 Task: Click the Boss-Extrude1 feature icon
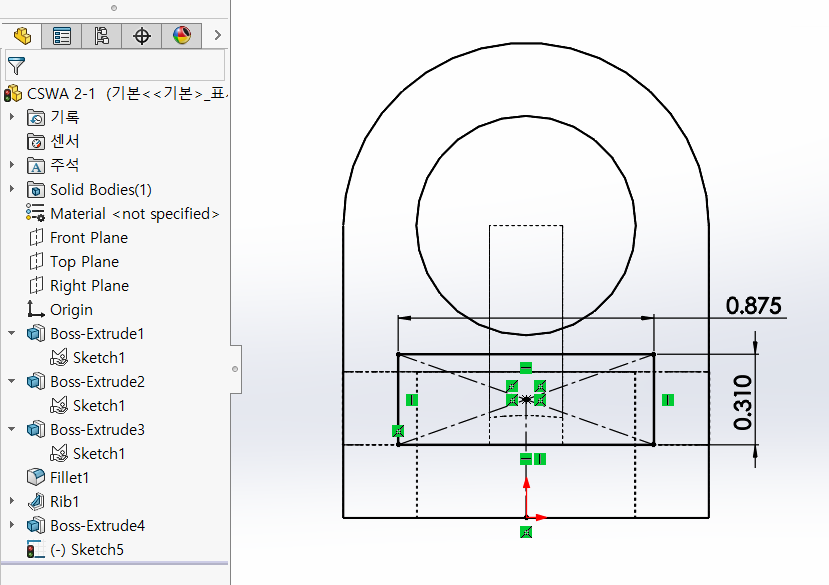pyautogui.click(x=35, y=334)
